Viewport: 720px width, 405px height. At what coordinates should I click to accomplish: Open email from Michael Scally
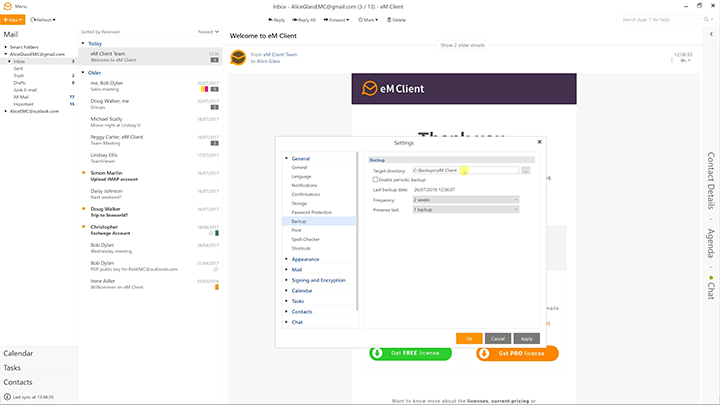pos(151,122)
